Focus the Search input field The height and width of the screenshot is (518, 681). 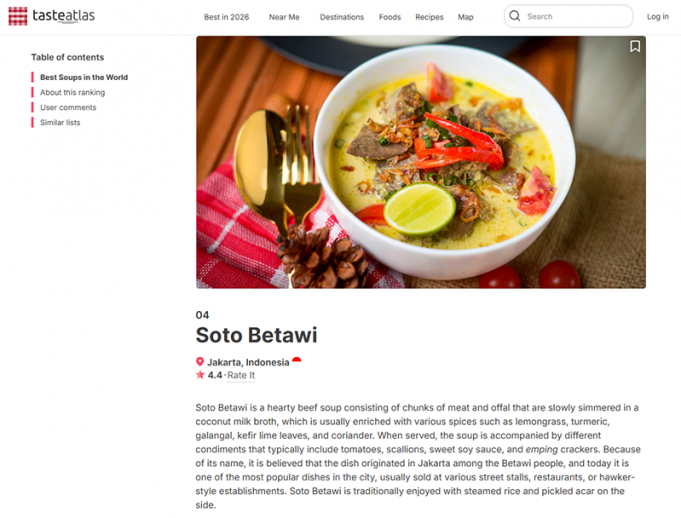click(x=575, y=16)
